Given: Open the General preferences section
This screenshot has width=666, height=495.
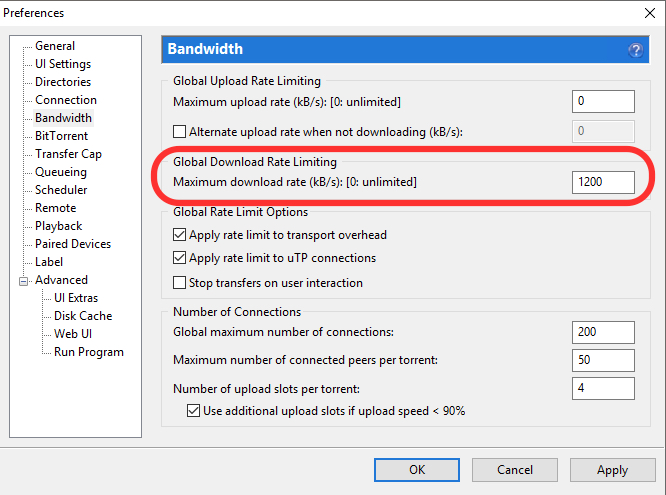Looking at the screenshot, I should (x=55, y=46).
